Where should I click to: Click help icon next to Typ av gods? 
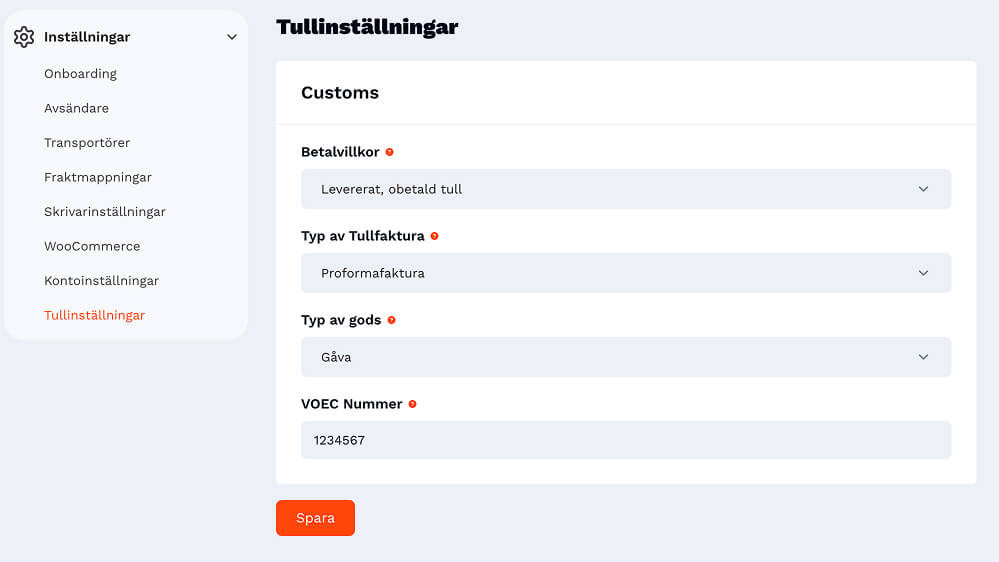point(391,320)
